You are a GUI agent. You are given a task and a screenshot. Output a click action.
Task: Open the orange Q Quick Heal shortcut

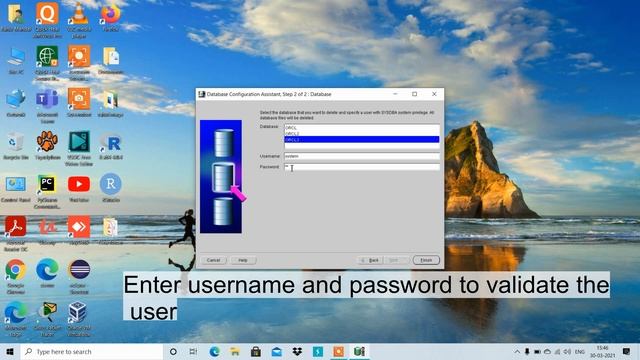point(47,20)
